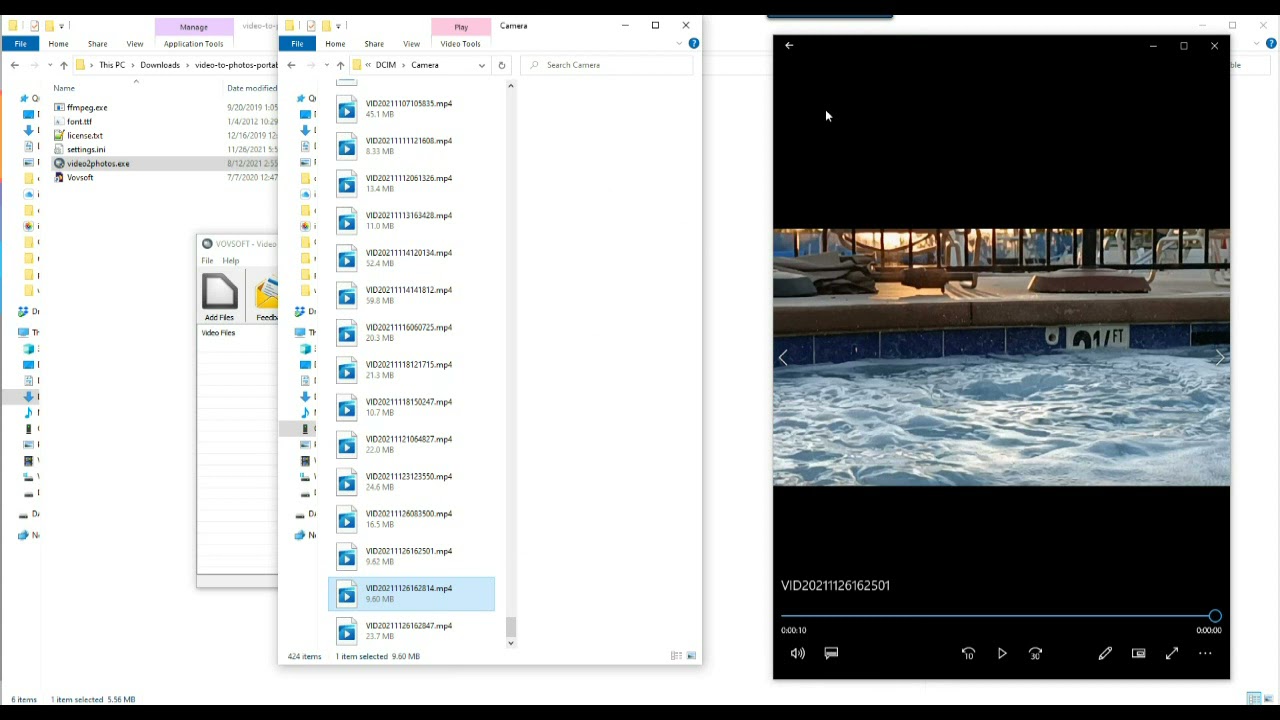Select VID20211123123550.mp4 file
Screen dimensions: 1280x720
coord(411,482)
